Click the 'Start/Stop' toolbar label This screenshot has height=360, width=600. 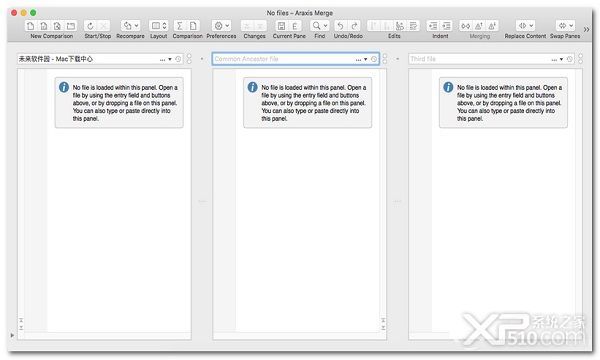pos(98,36)
